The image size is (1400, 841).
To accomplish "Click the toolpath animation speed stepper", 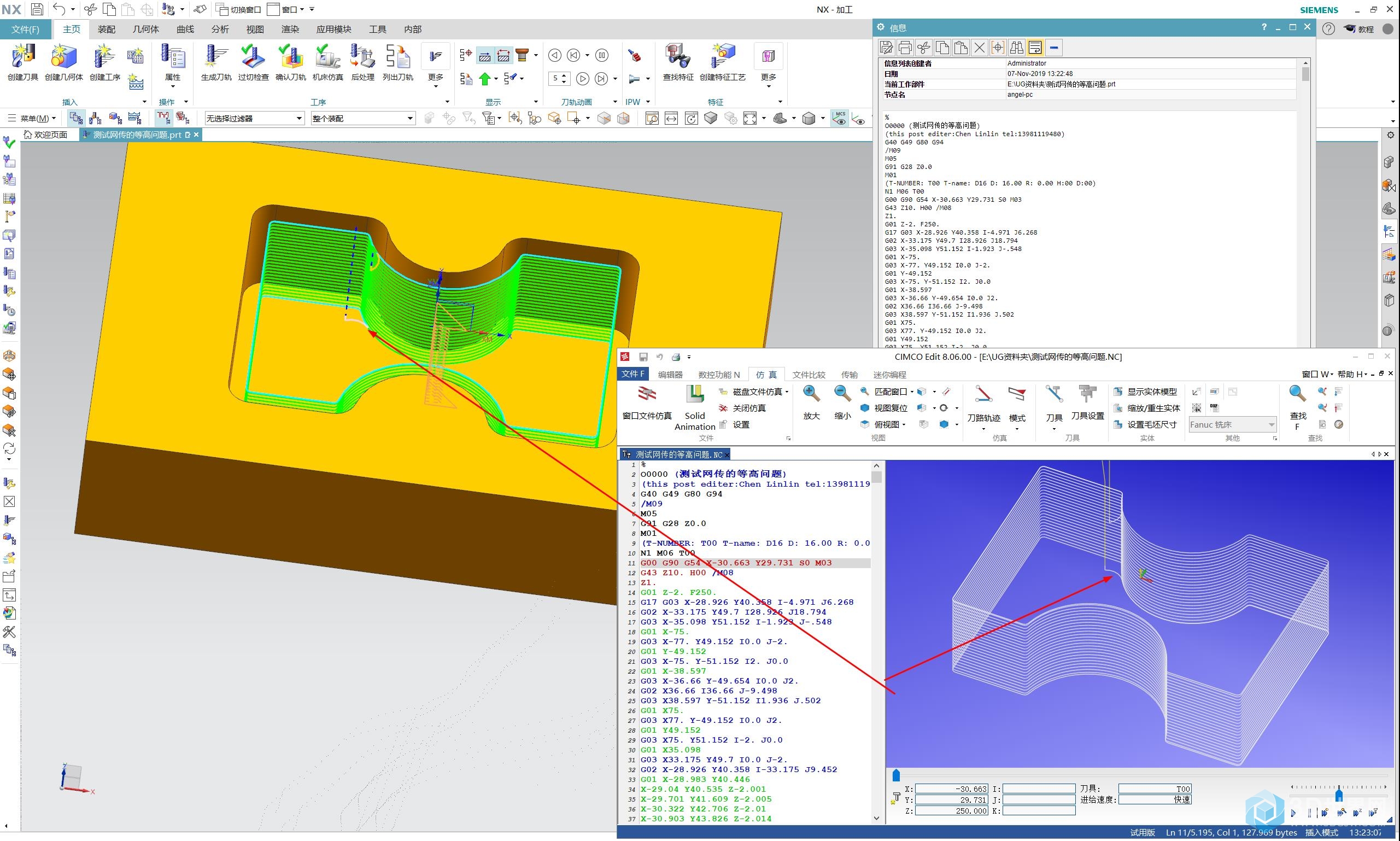I will (559, 78).
